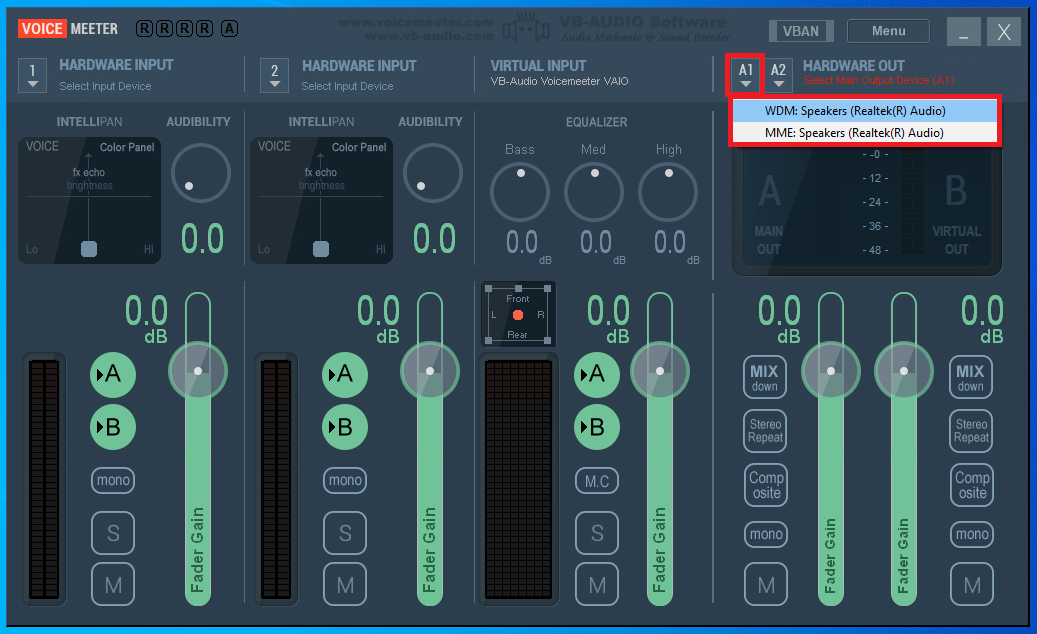Open the A1 hardware output selector
Viewport: 1037px width, 634px height.
click(x=745, y=75)
